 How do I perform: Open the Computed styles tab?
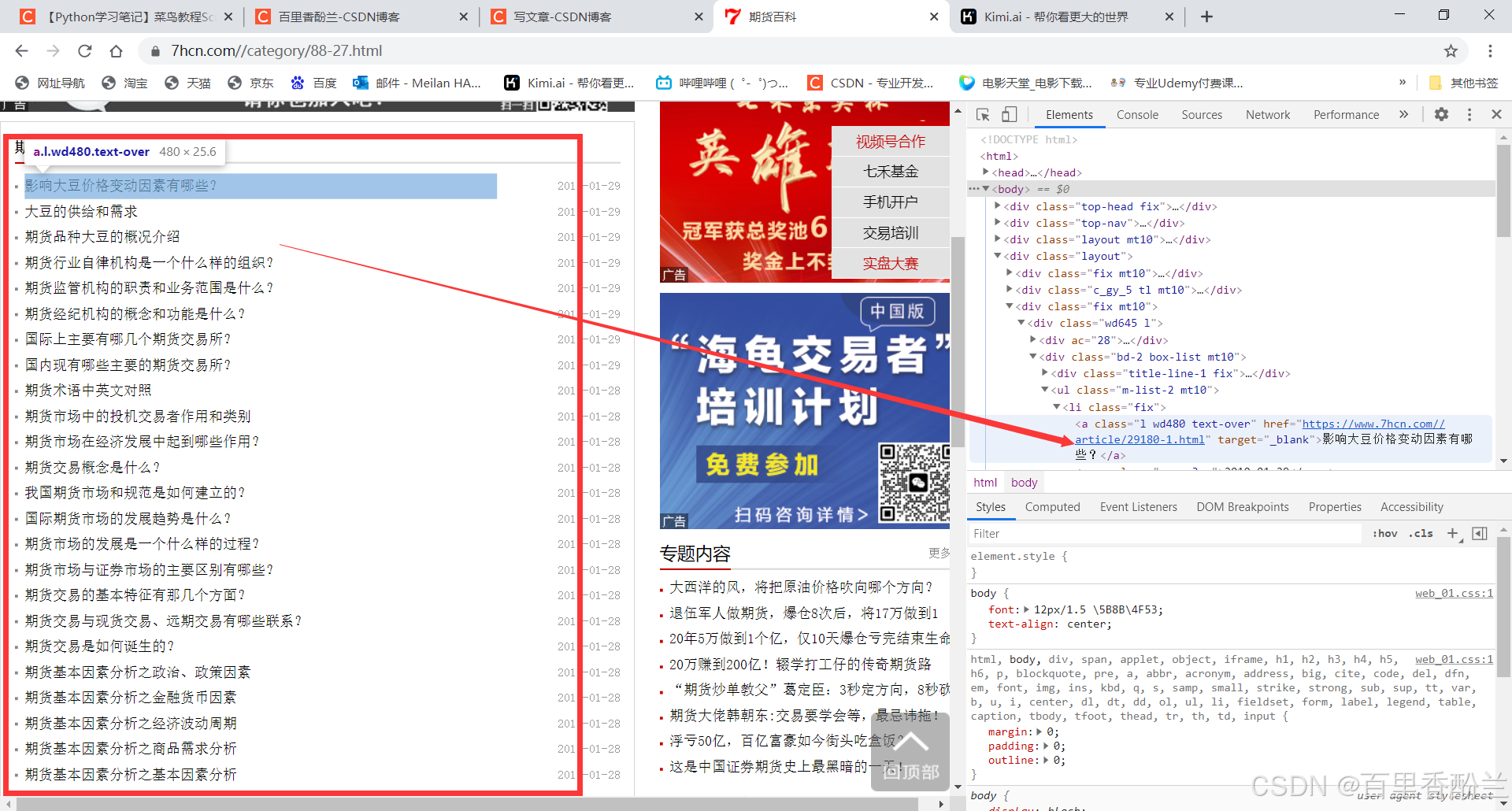1052,507
